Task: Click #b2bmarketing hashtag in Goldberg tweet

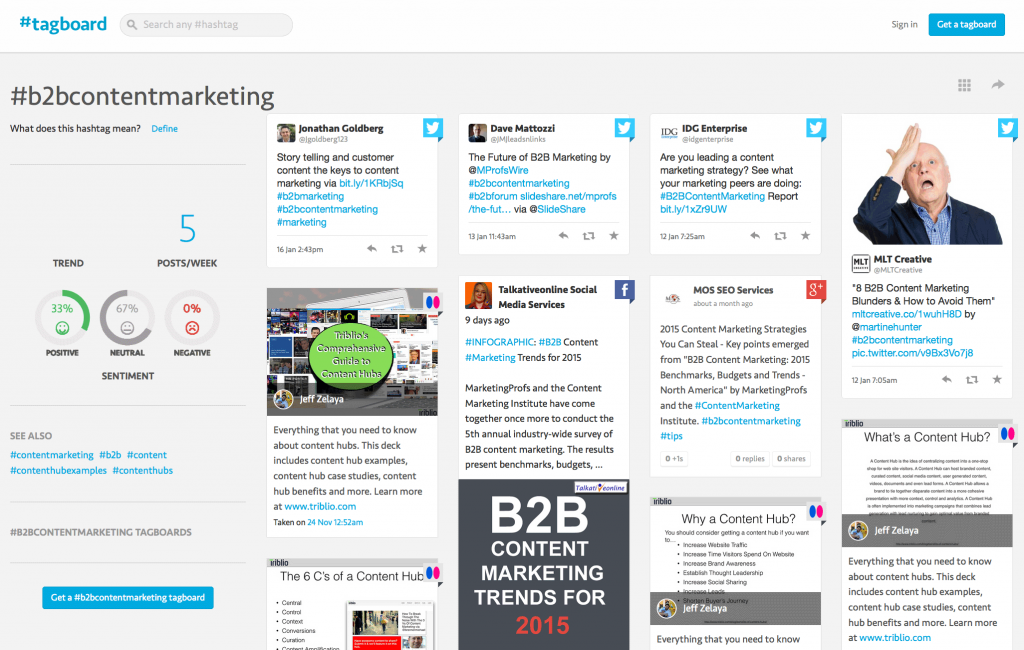Action: point(310,197)
